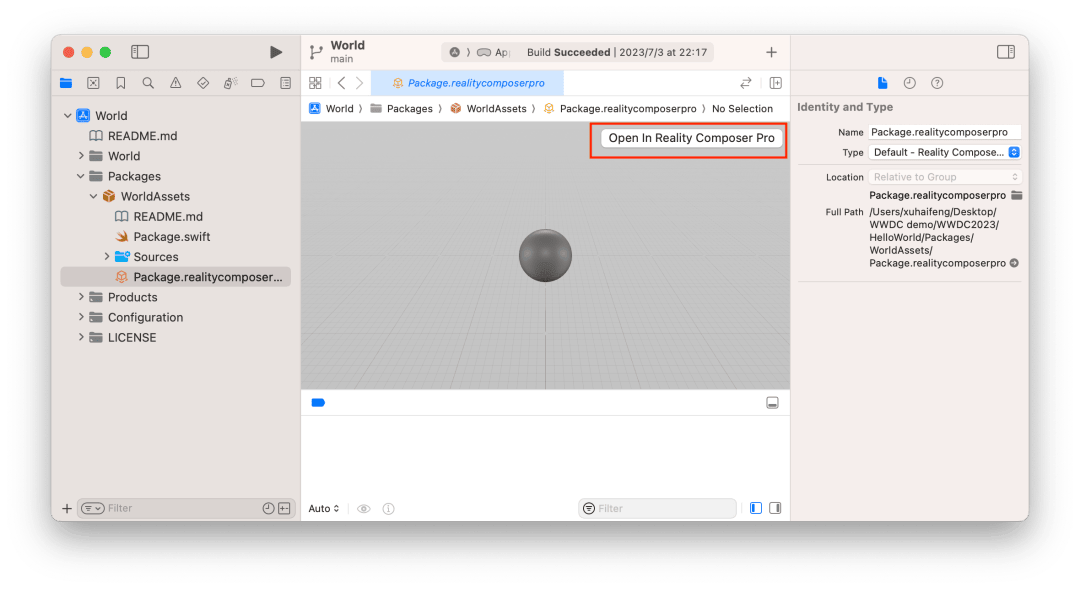Toggle the inspector panel visibility
The width and height of the screenshot is (1080, 589).
click(x=1006, y=52)
